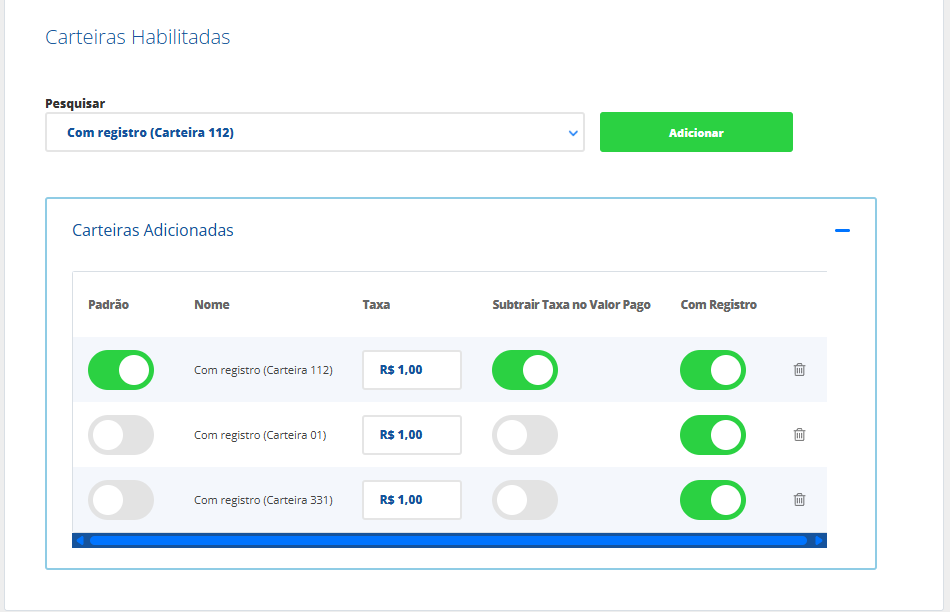Image resolution: width=950 pixels, height=612 pixels.
Task: Turn off Subtrair Taxa for Carteira 112
Action: tap(525, 370)
